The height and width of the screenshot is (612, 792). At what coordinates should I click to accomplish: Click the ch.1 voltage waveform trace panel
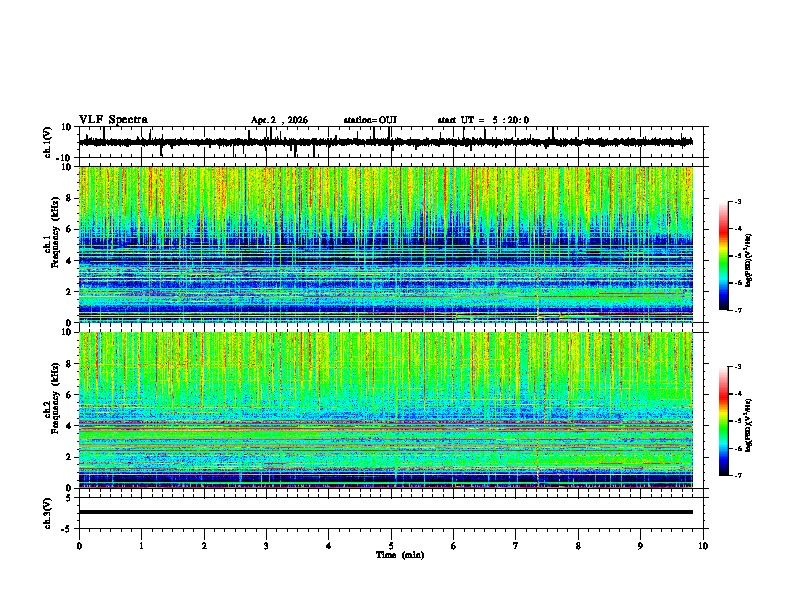(x=393, y=142)
